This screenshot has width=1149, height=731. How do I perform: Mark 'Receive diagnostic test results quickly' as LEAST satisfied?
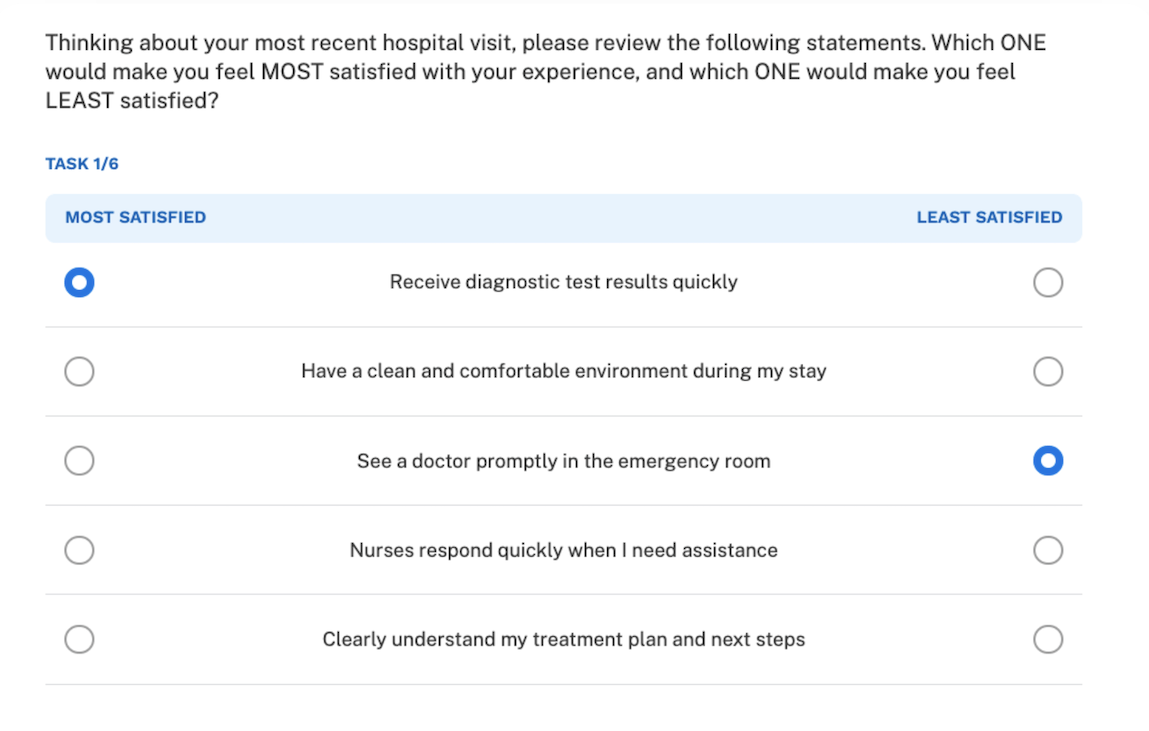1048,282
